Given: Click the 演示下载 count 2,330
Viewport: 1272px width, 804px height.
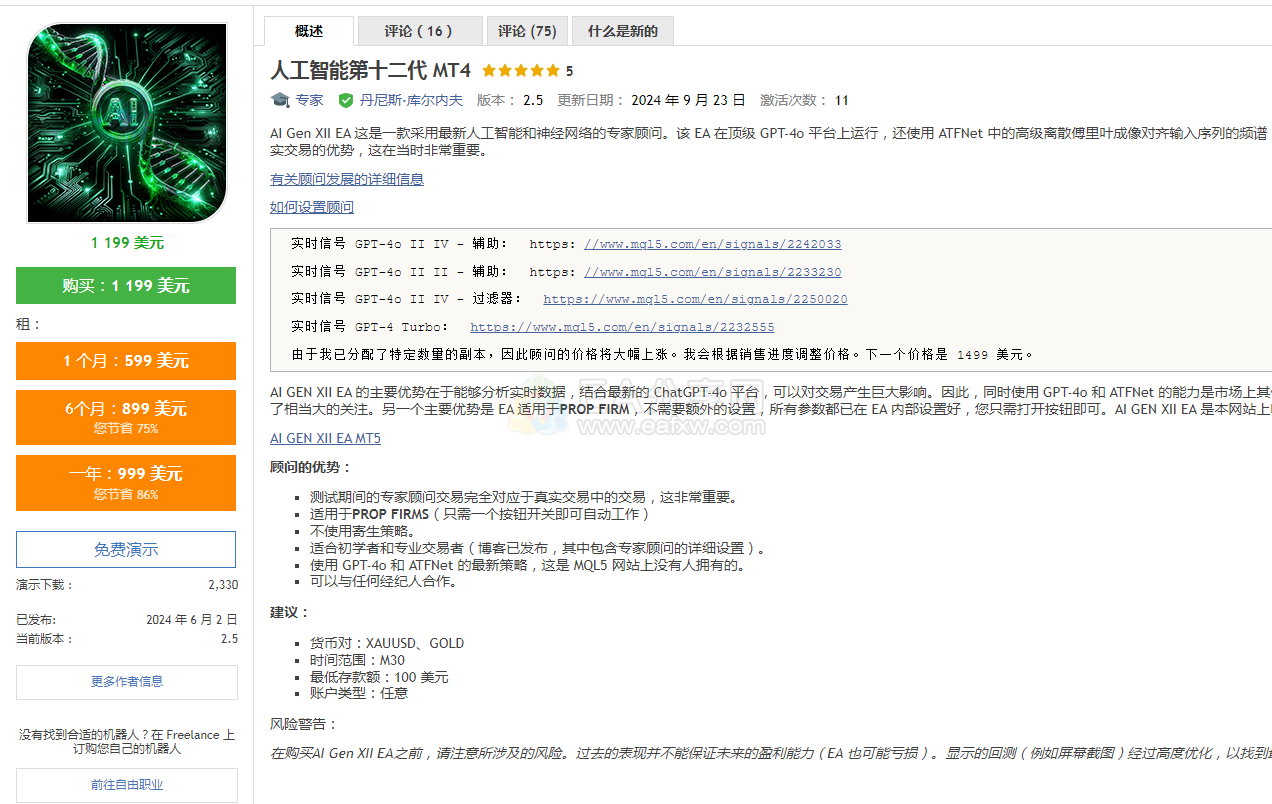Looking at the screenshot, I should (223, 585).
